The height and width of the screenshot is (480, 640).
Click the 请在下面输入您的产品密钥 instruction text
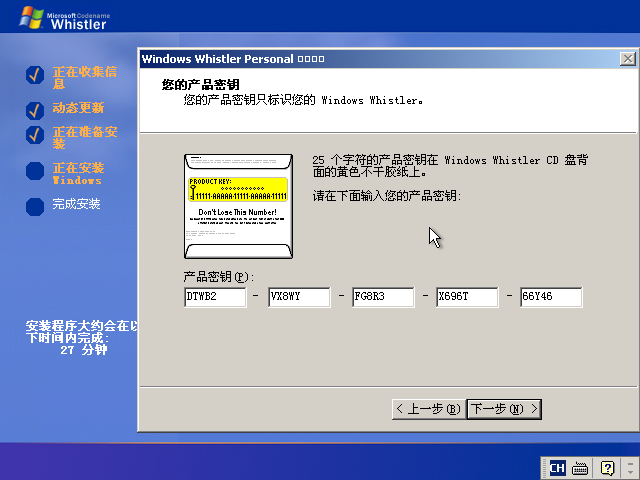coord(387,196)
